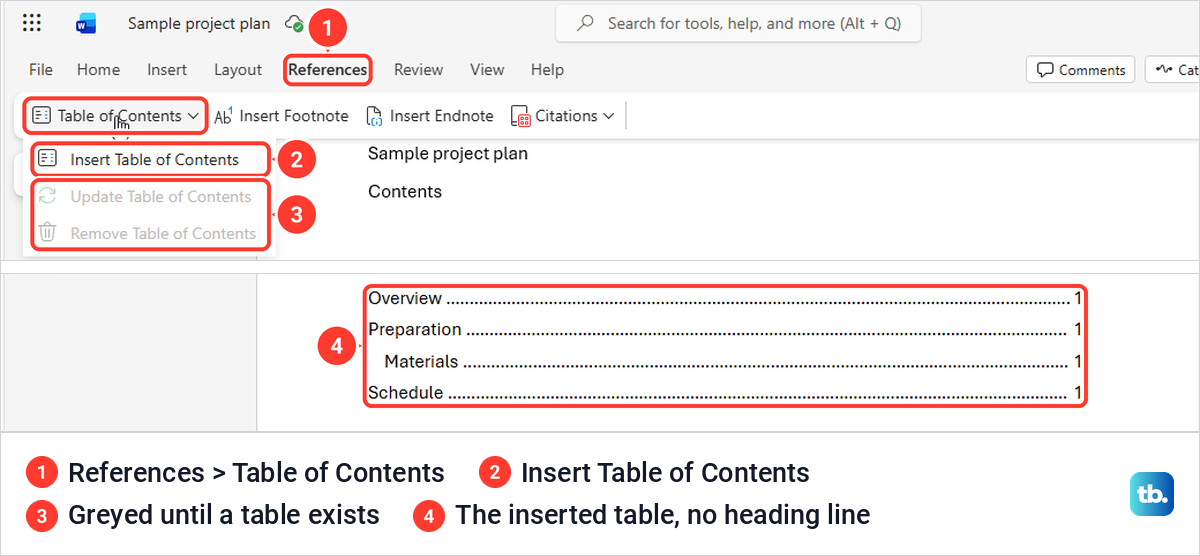Open the Citations dropdown
This screenshot has width=1200, height=556.
point(562,116)
